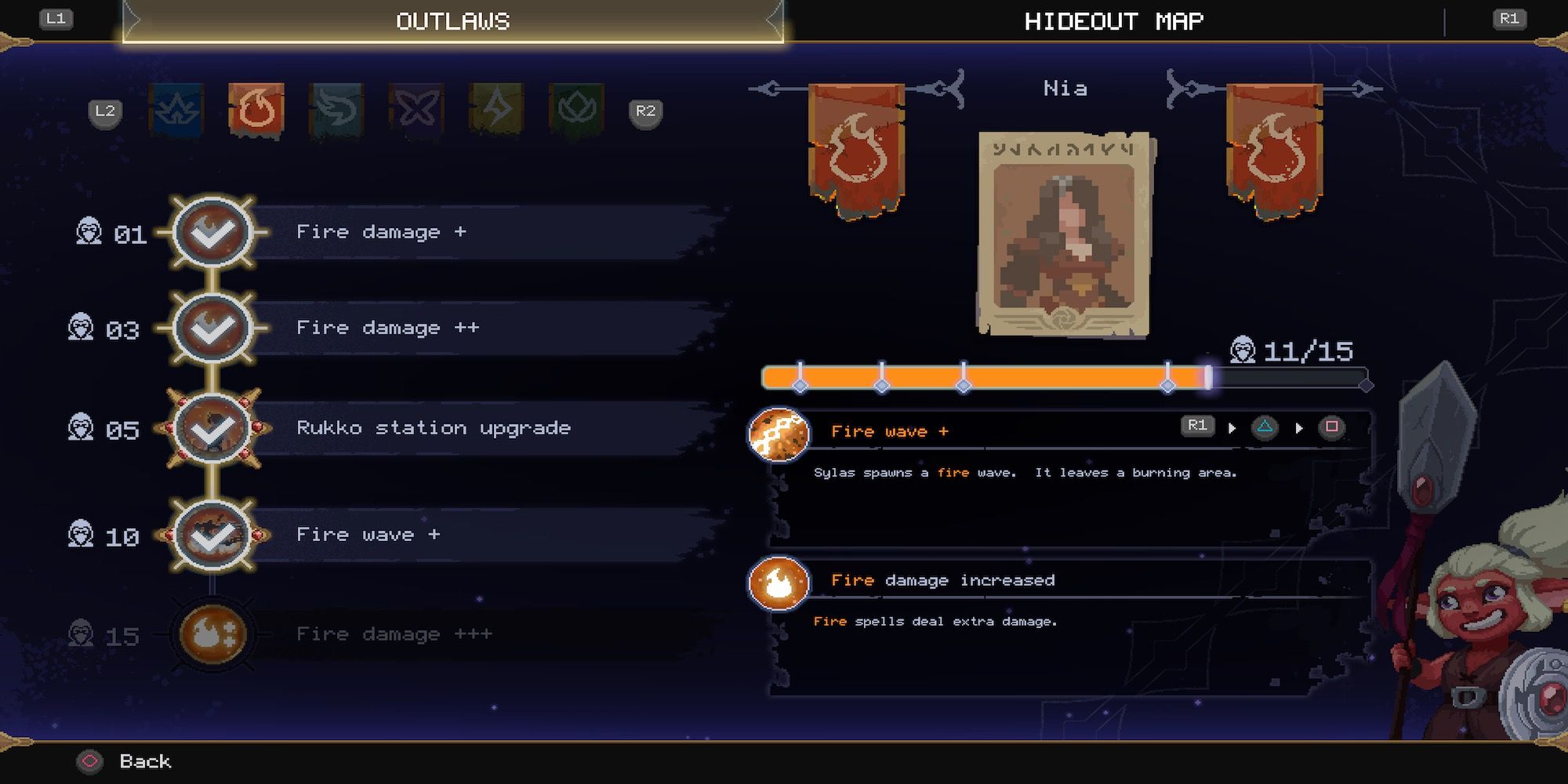1568x784 pixels.
Task: Click the checked Rukko station upgrade node
Action: (212, 428)
